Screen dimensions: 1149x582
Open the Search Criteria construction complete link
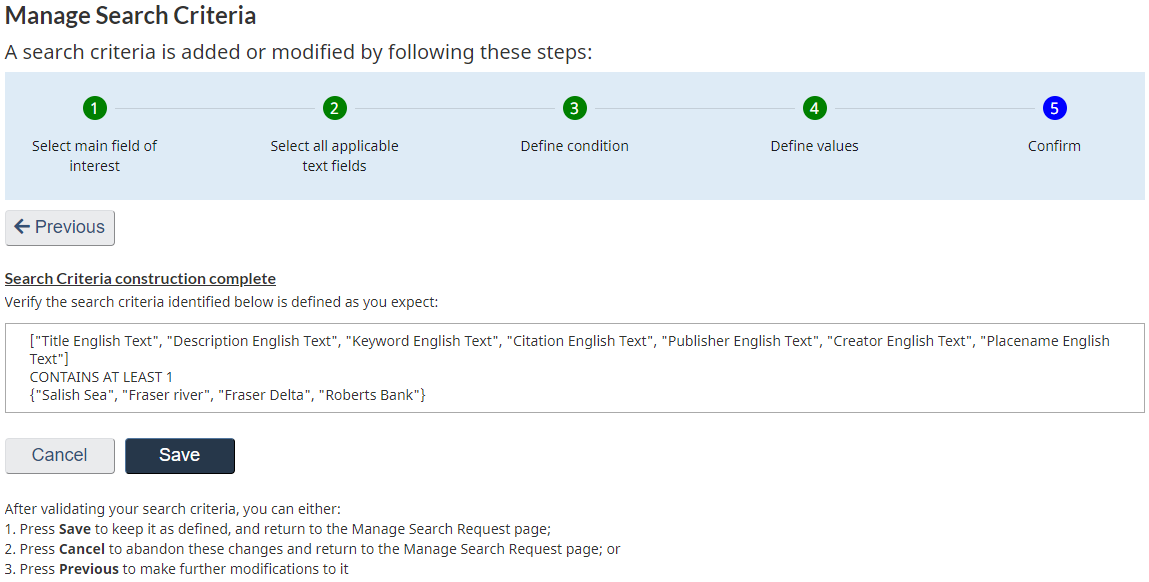coord(140,278)
